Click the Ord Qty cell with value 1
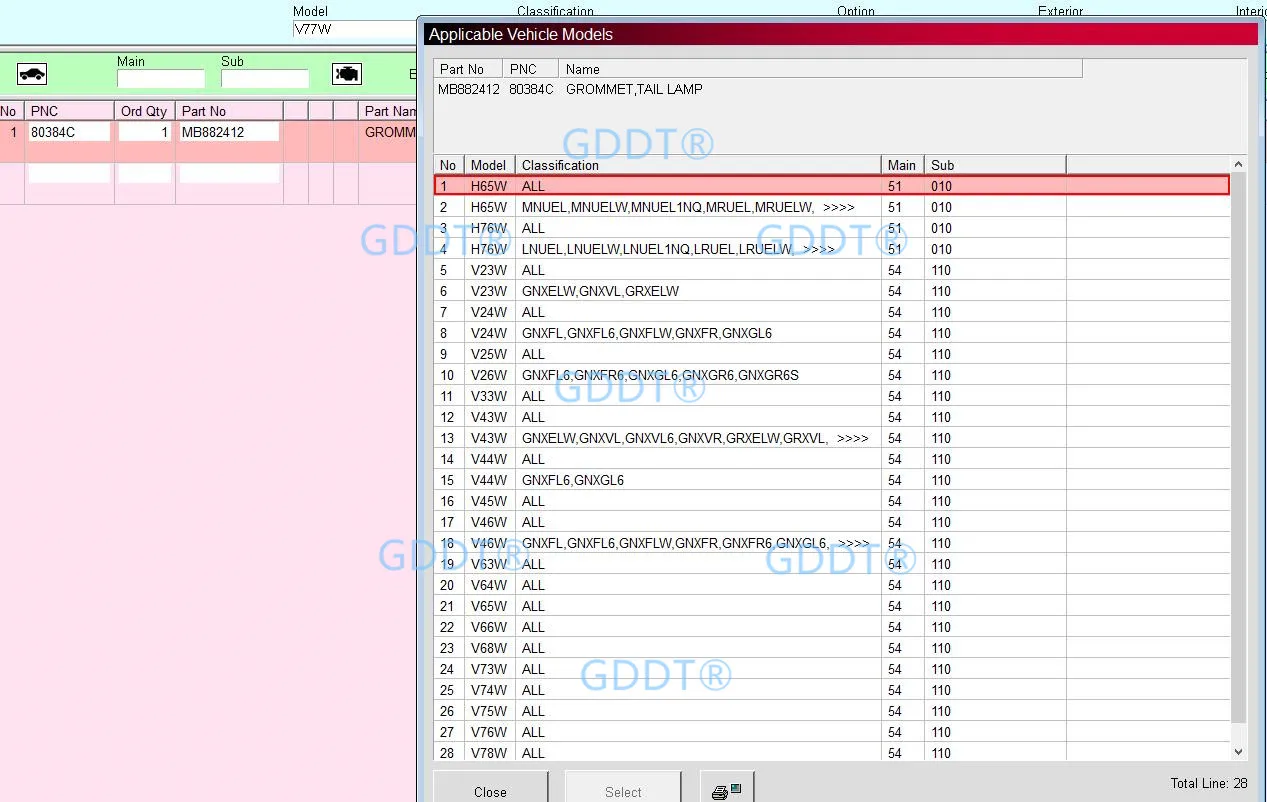The image size is (1267, 802). [x=145, y=132]
